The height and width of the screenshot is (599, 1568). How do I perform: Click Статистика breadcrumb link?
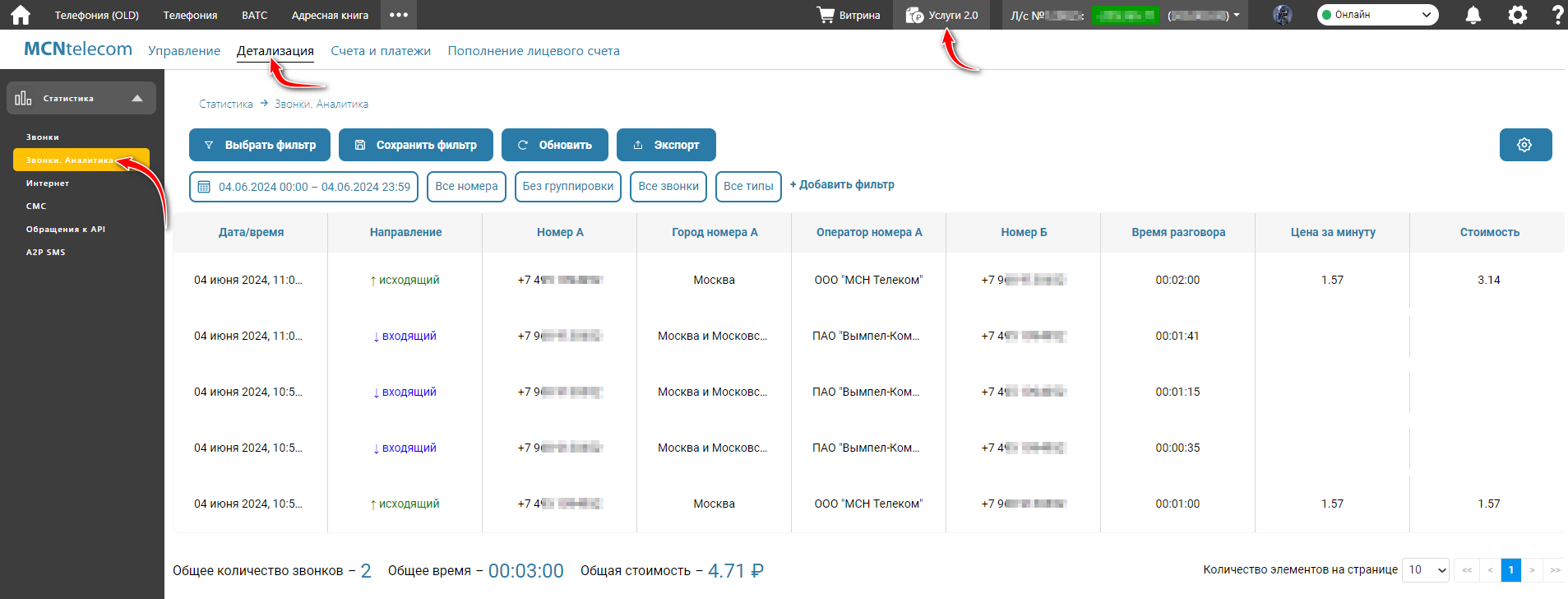click(226, 104)
